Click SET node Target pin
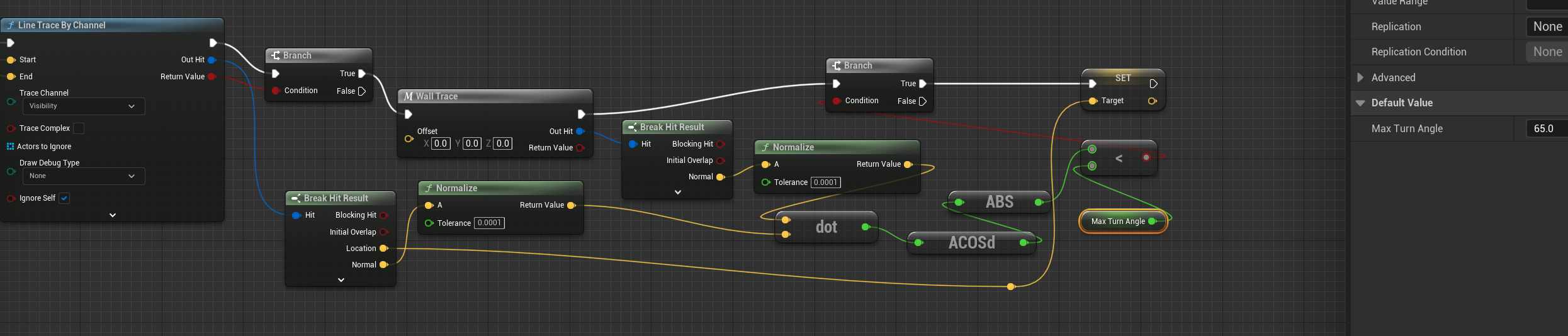The height and width of the screenshot is (336, 1568). [1093, 101]
